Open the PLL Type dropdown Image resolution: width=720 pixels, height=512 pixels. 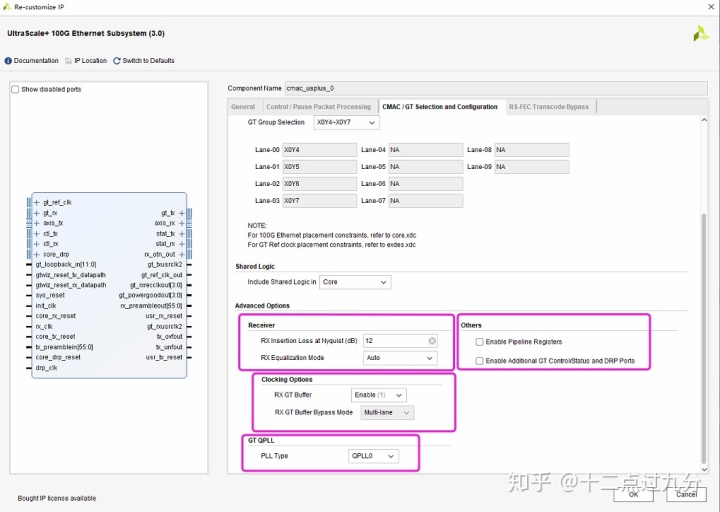(x=373, y=456)
